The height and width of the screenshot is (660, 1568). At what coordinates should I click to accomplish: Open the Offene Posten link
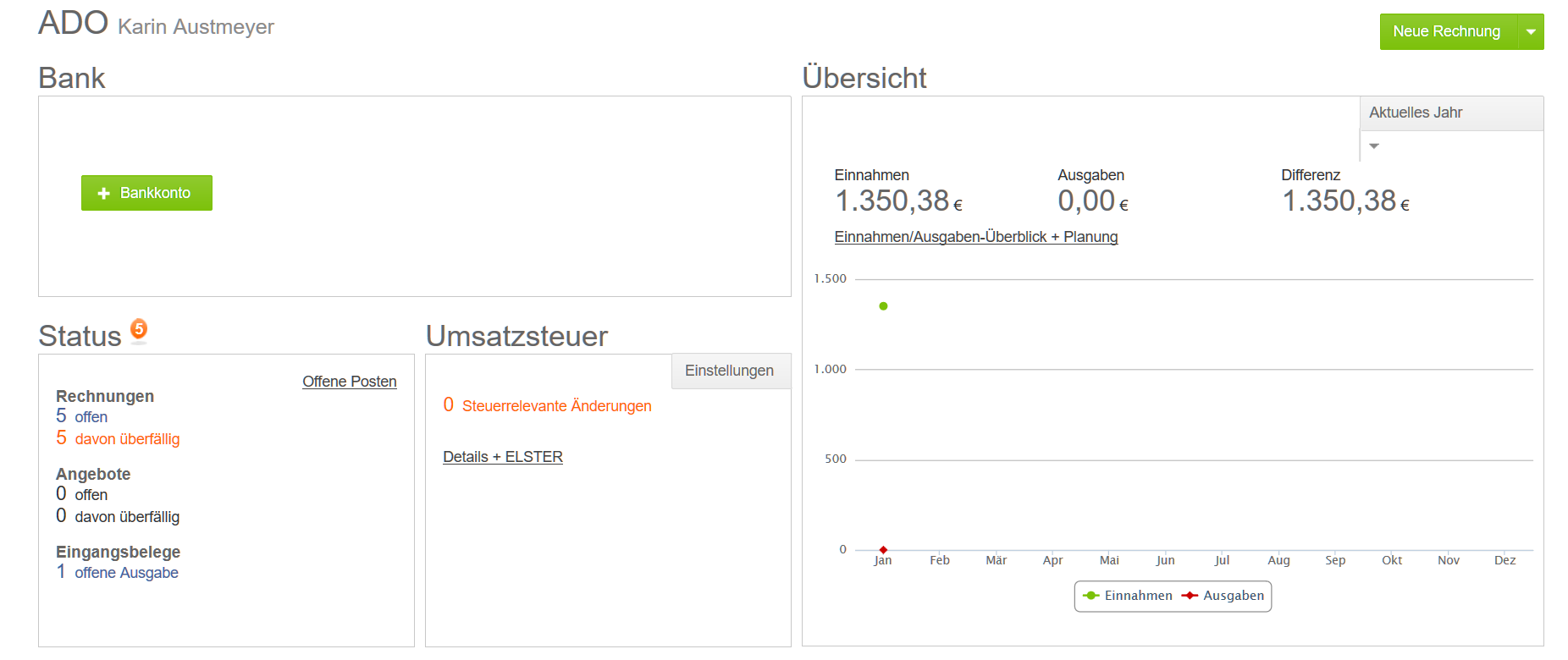pos(349,382)
